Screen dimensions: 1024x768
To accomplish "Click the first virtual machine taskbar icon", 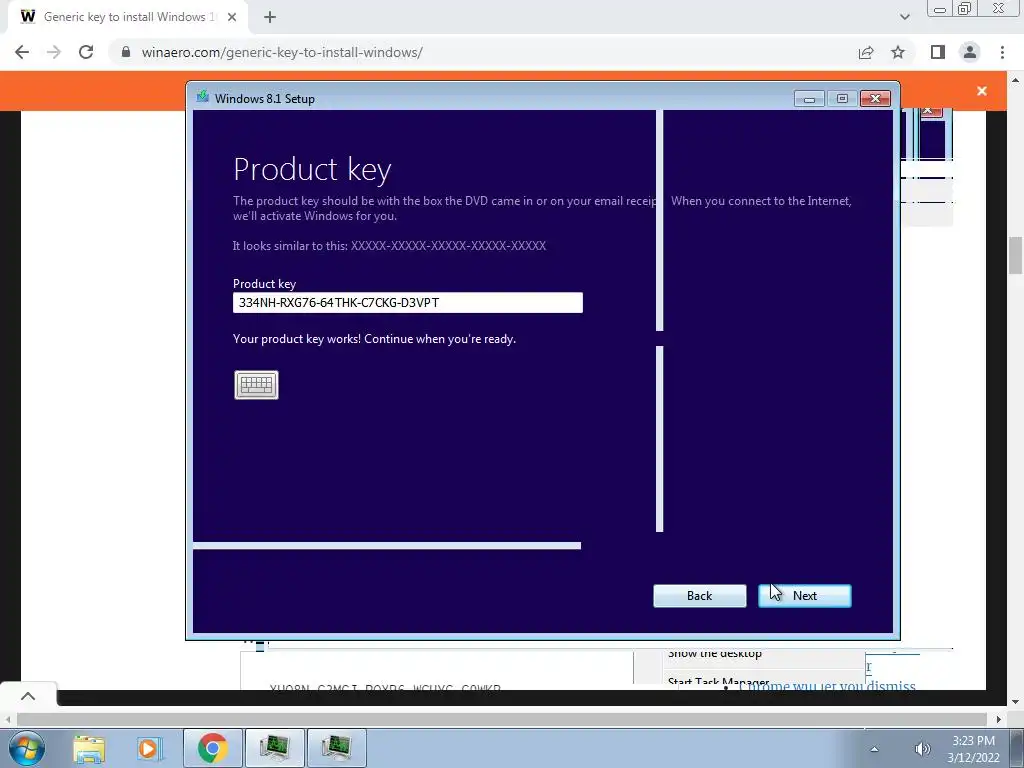I will point(274,748).
